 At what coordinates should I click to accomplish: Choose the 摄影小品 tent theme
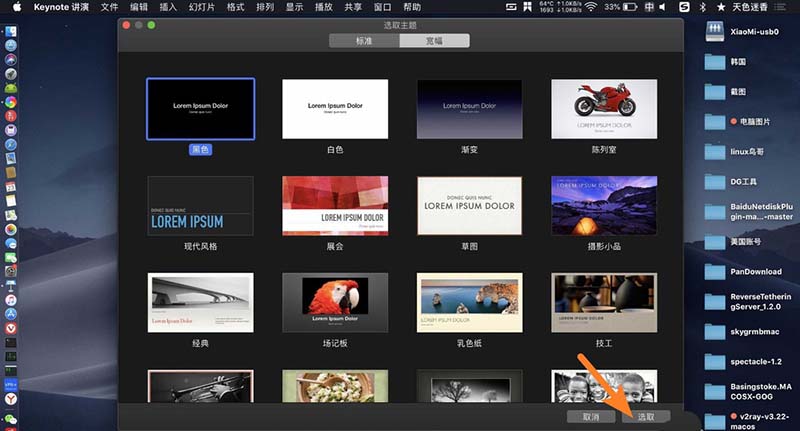[x=604, y=206]
